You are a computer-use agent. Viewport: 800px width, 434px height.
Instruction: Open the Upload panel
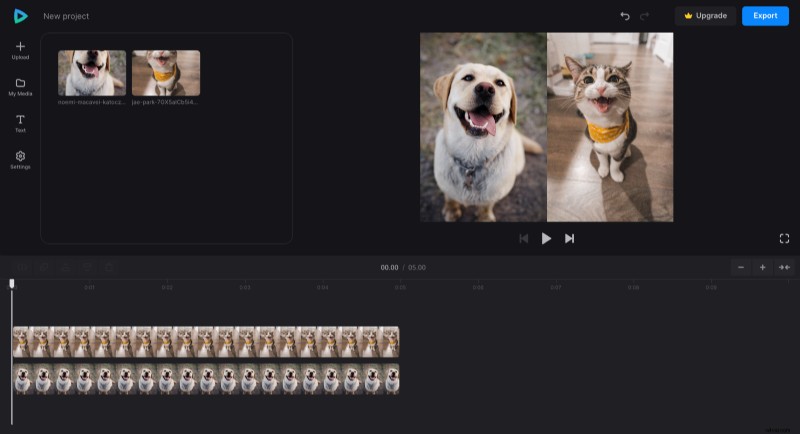[x=20, y=50]
